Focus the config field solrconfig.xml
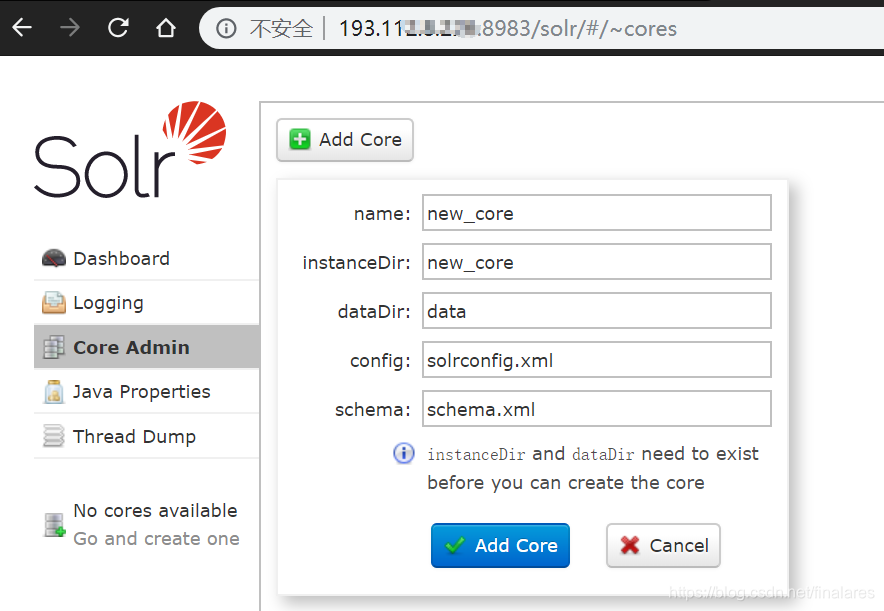This screenshot has width=884, height=611. coord(596,360)
